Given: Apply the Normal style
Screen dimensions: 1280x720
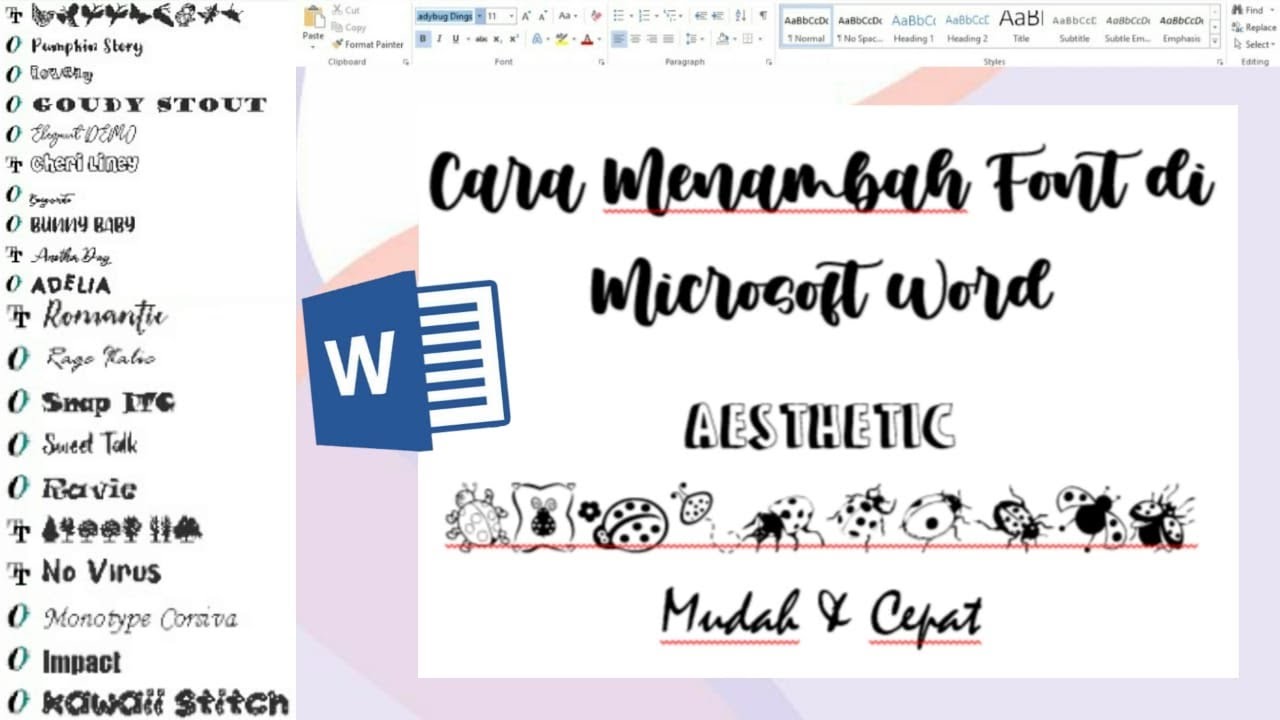Looking at the screenshot, I should coord(806,26).
